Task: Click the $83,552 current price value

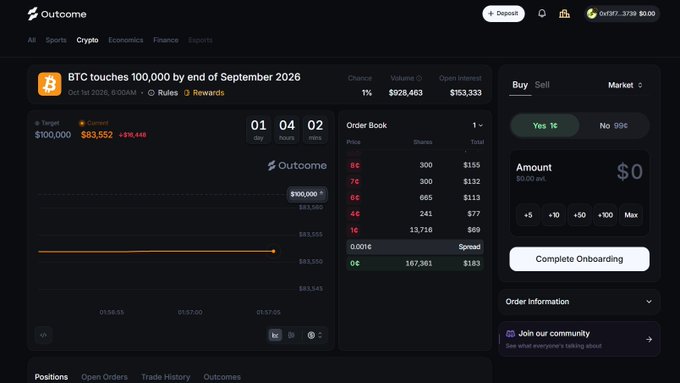Action: click(x=97, y=135)
